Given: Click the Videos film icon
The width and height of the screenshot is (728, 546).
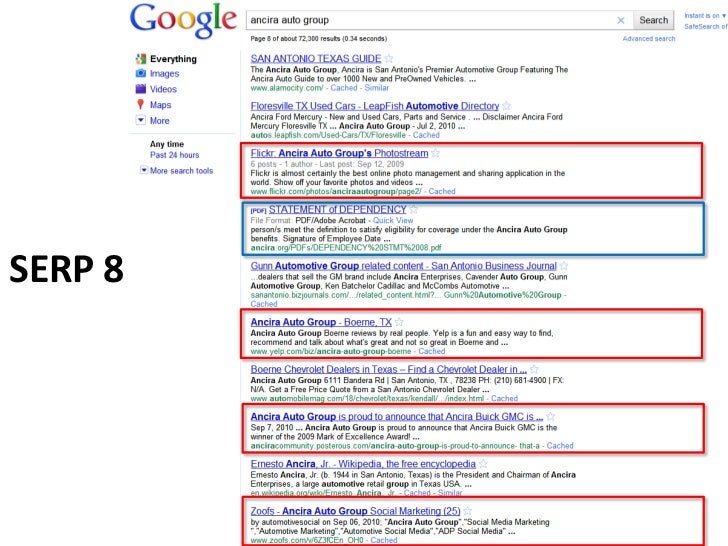Looking at the screenshot, I should click(x=141, y=89).
